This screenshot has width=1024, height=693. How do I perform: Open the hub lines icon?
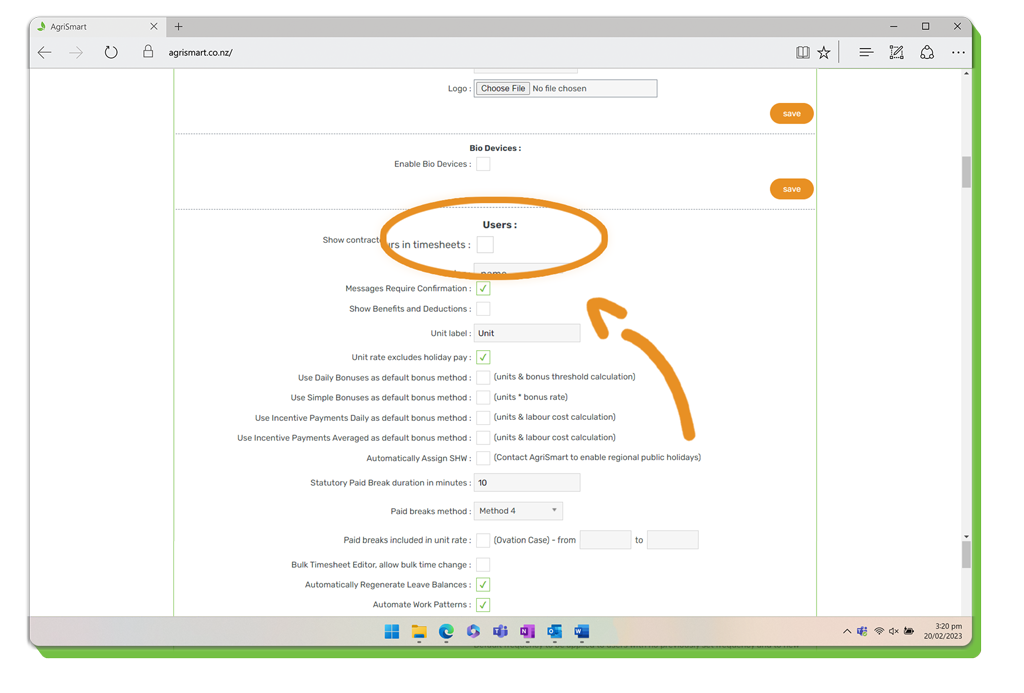tap(866, 53)
